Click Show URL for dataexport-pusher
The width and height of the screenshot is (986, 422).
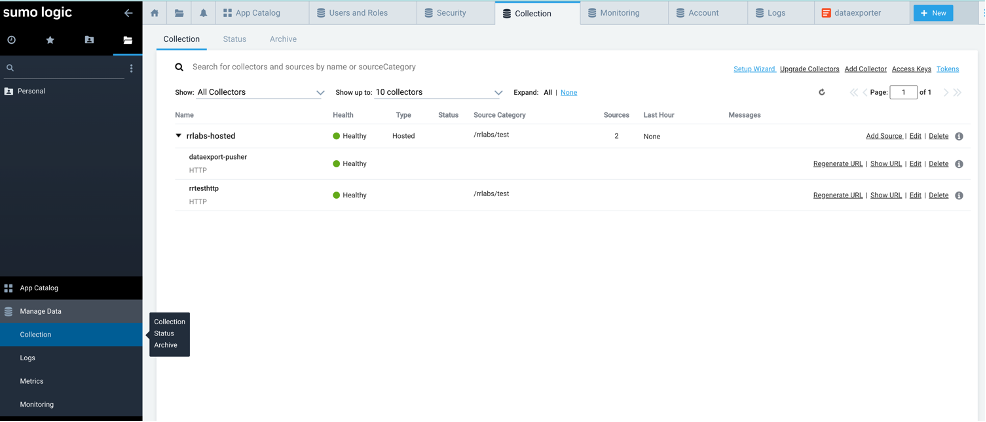886,164
